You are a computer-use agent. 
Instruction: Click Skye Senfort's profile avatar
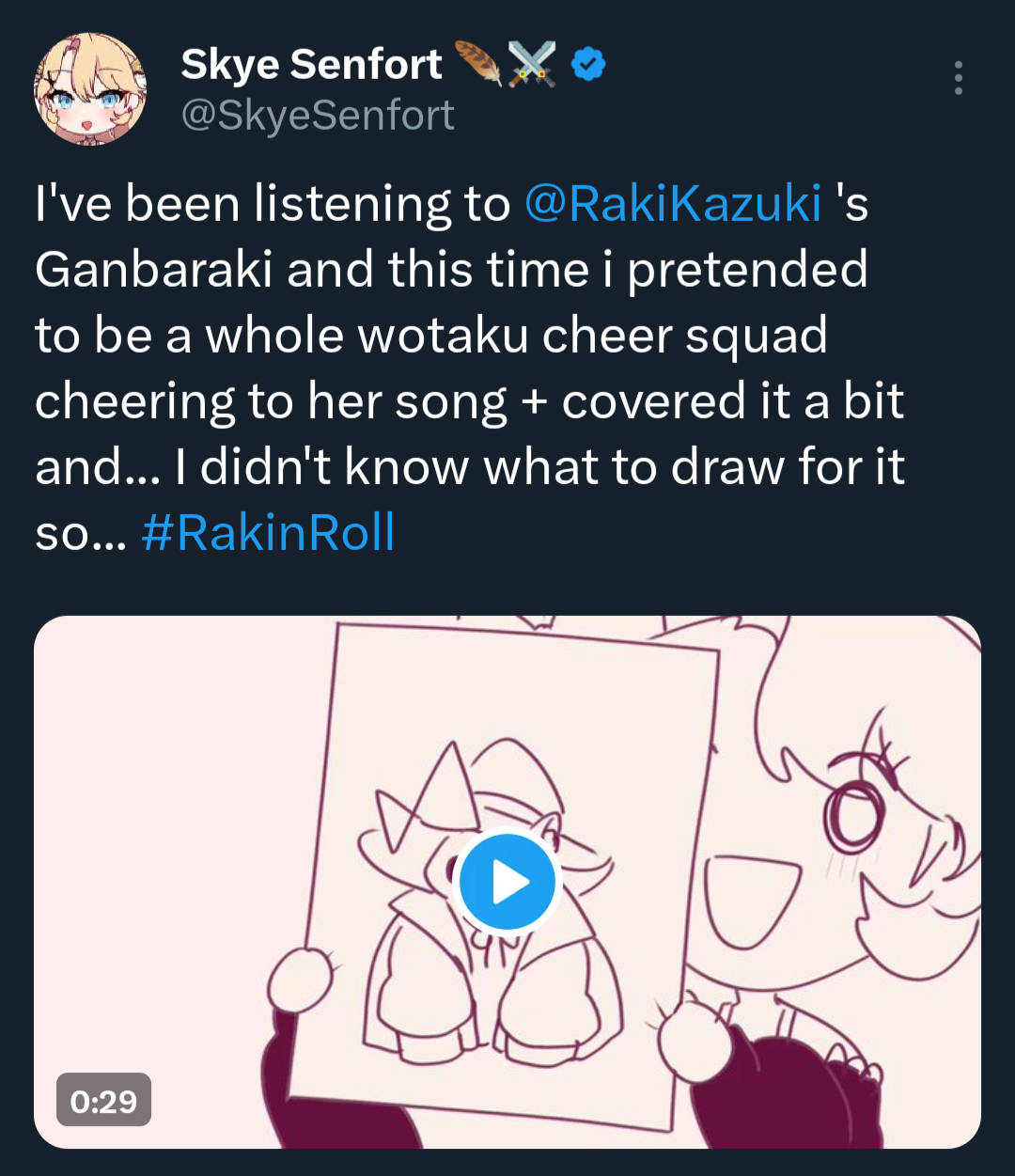(90, 89)
